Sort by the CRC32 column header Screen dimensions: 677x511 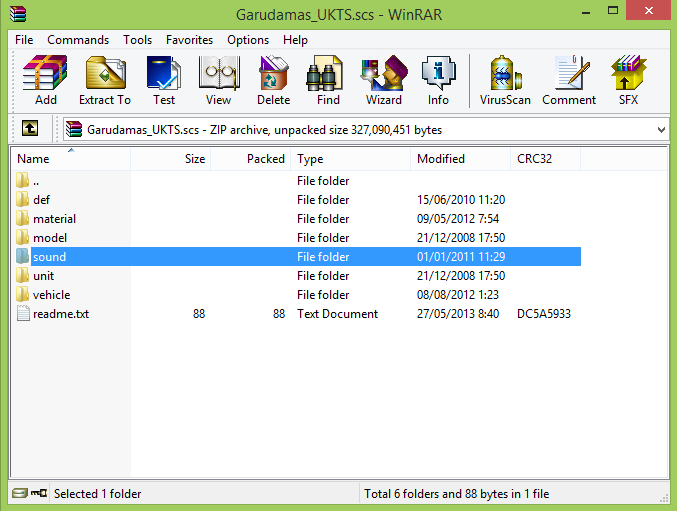point(545,159)
